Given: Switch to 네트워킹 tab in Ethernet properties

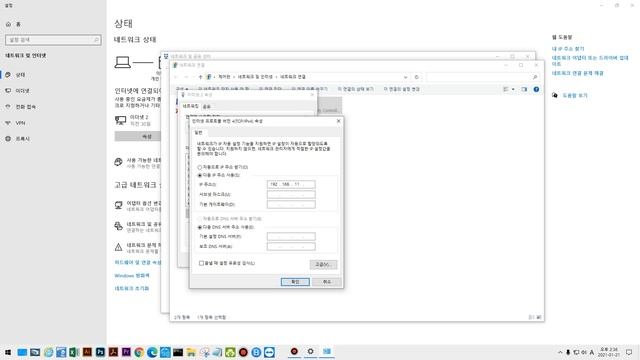Looking at the screenshot, I should 190,106.
